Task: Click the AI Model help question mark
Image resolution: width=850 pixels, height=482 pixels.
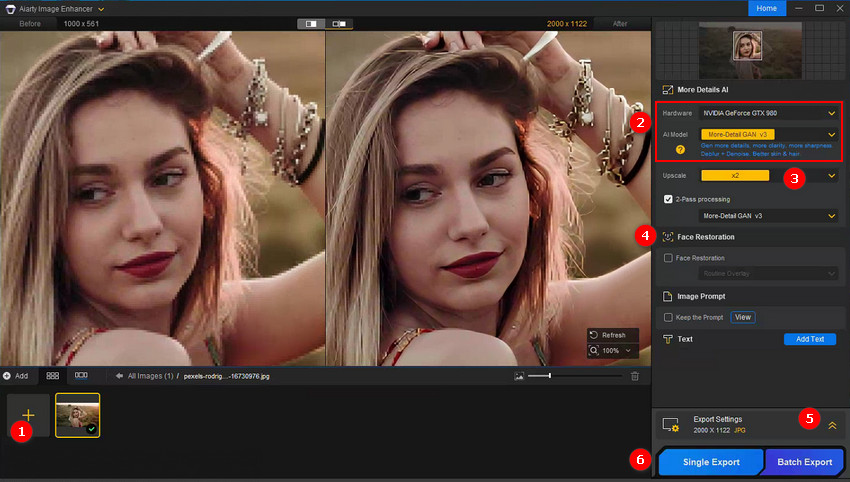Action: tap(680, 150)
